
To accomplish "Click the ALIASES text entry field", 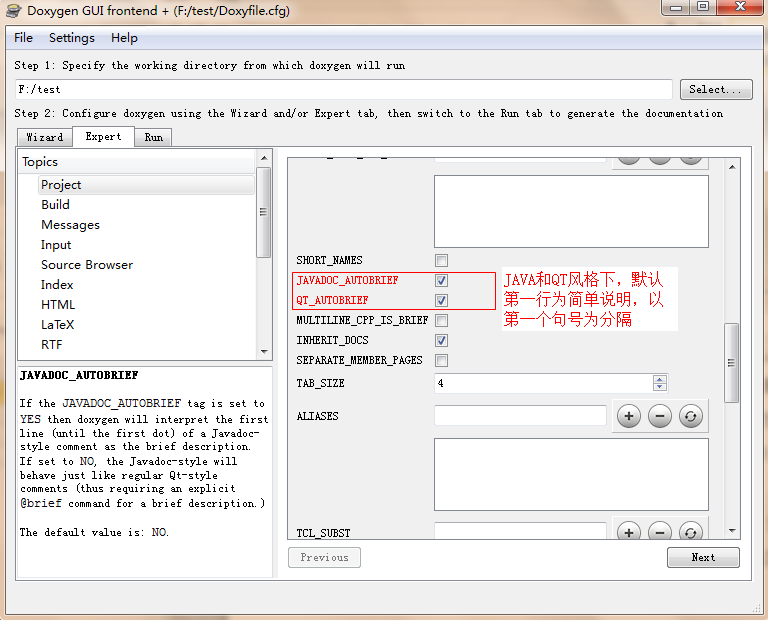I will point(520,416).
